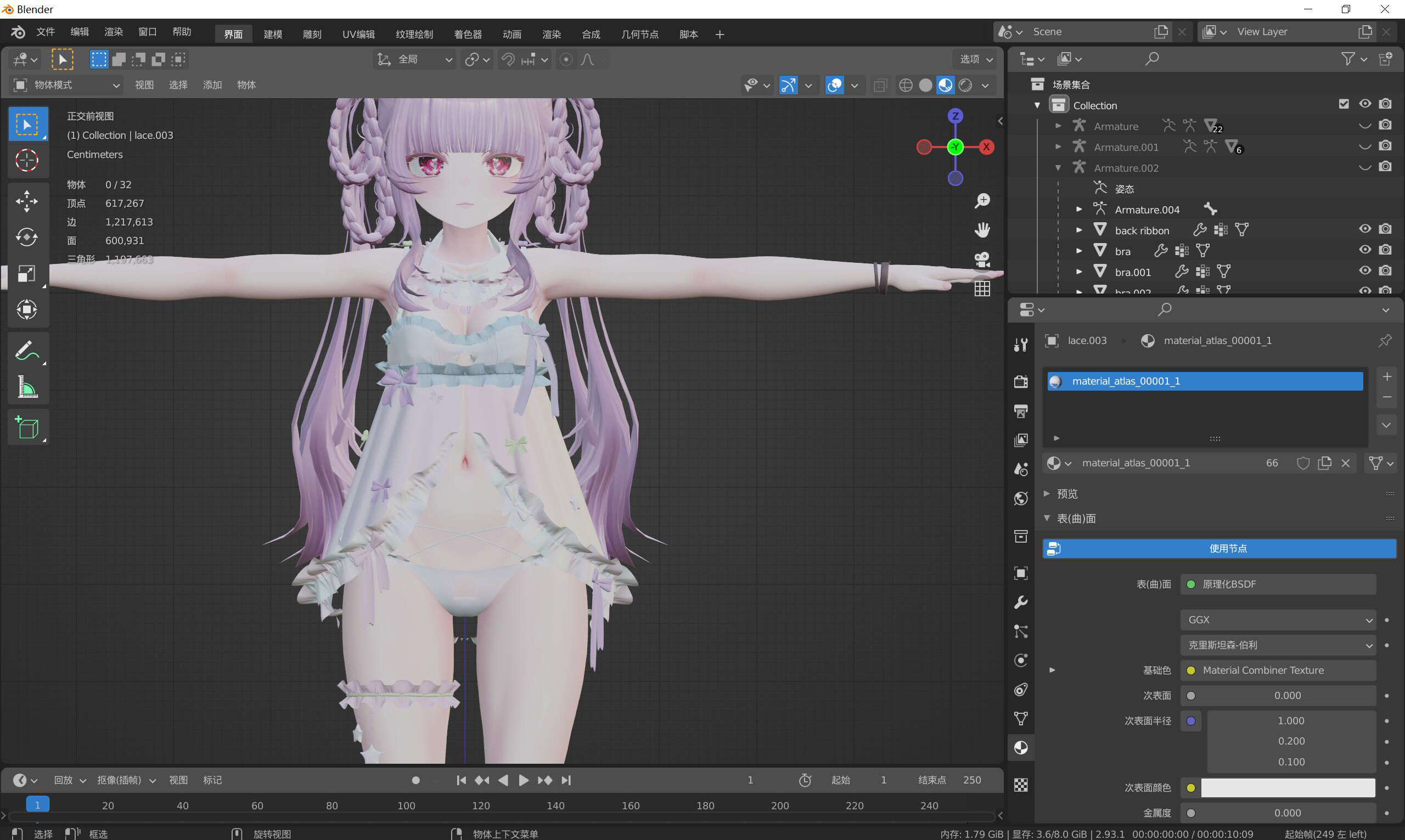The width and height of the screenshot is (1405, 840).
Task: Open the Physics properties tab
Action: pyautogui.click(x=1021, y=660)
